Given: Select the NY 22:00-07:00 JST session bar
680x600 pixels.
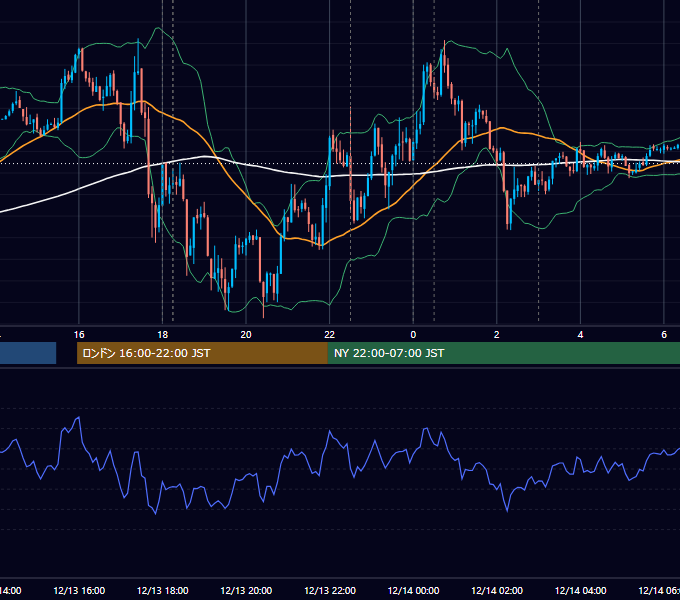Looking at the screenshot, I should click(x=503, y=353).
